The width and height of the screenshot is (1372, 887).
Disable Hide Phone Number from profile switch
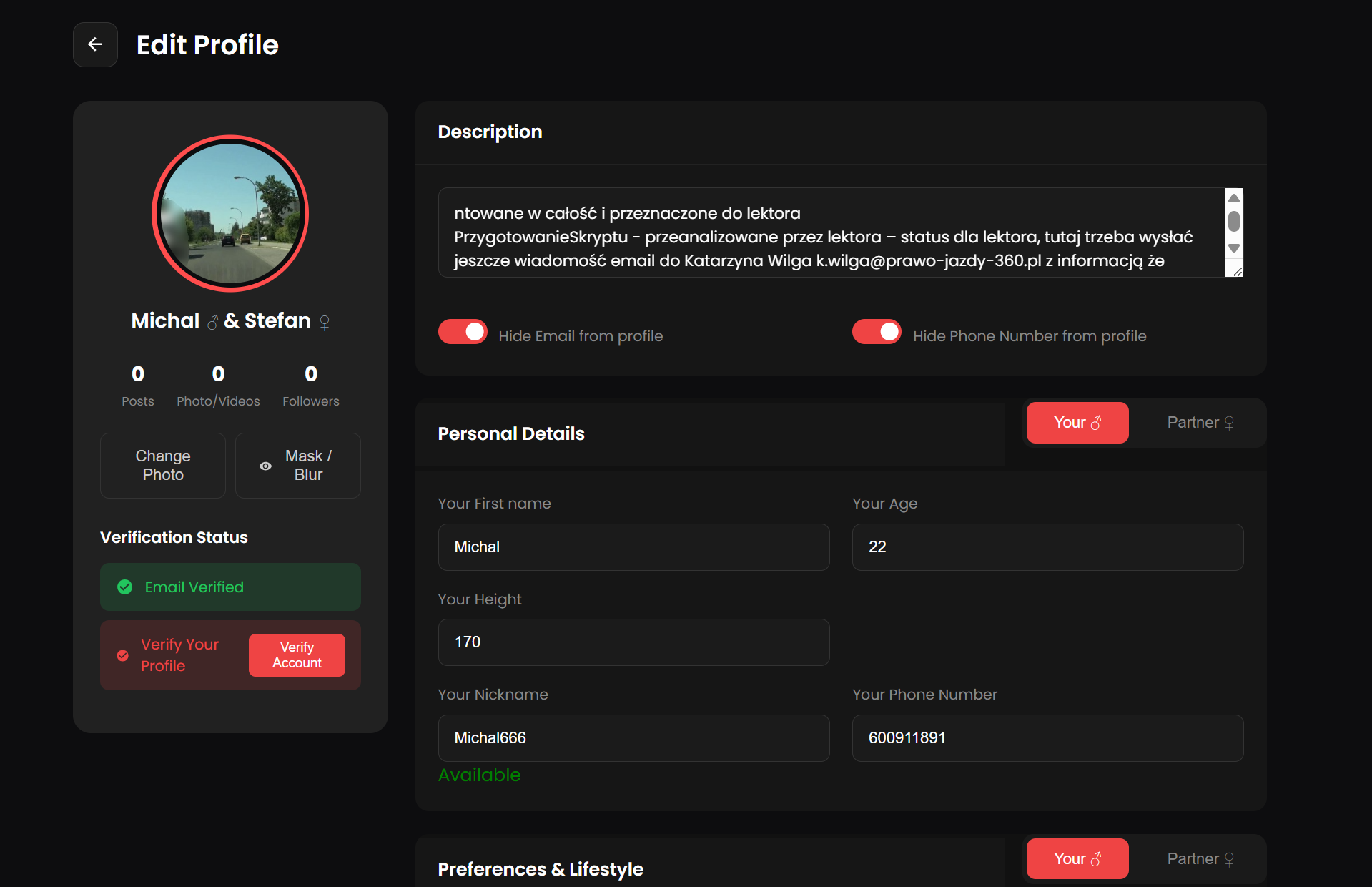[877, 332]
